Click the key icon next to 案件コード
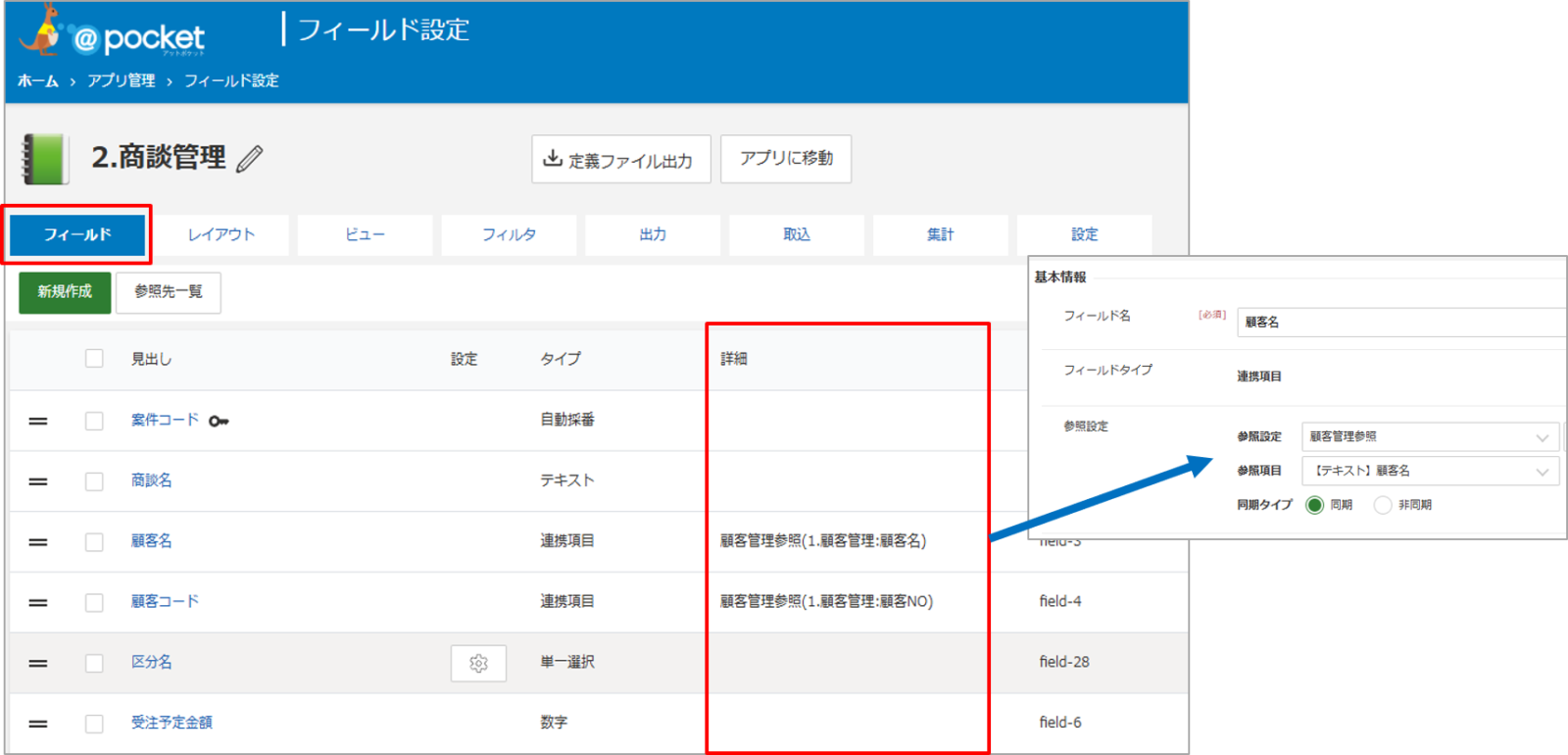The image size is (1568, 755). pos(219,422)
